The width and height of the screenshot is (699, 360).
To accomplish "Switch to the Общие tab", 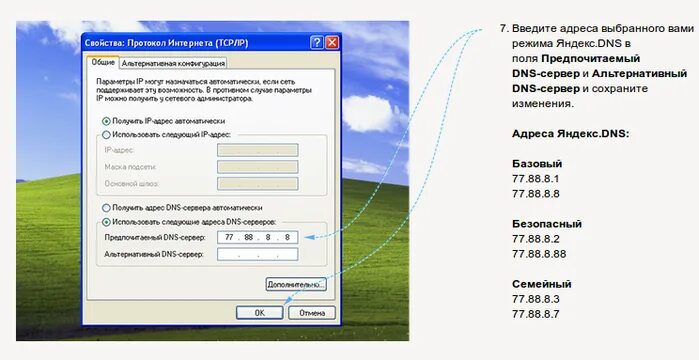I will tap(103, 63).
